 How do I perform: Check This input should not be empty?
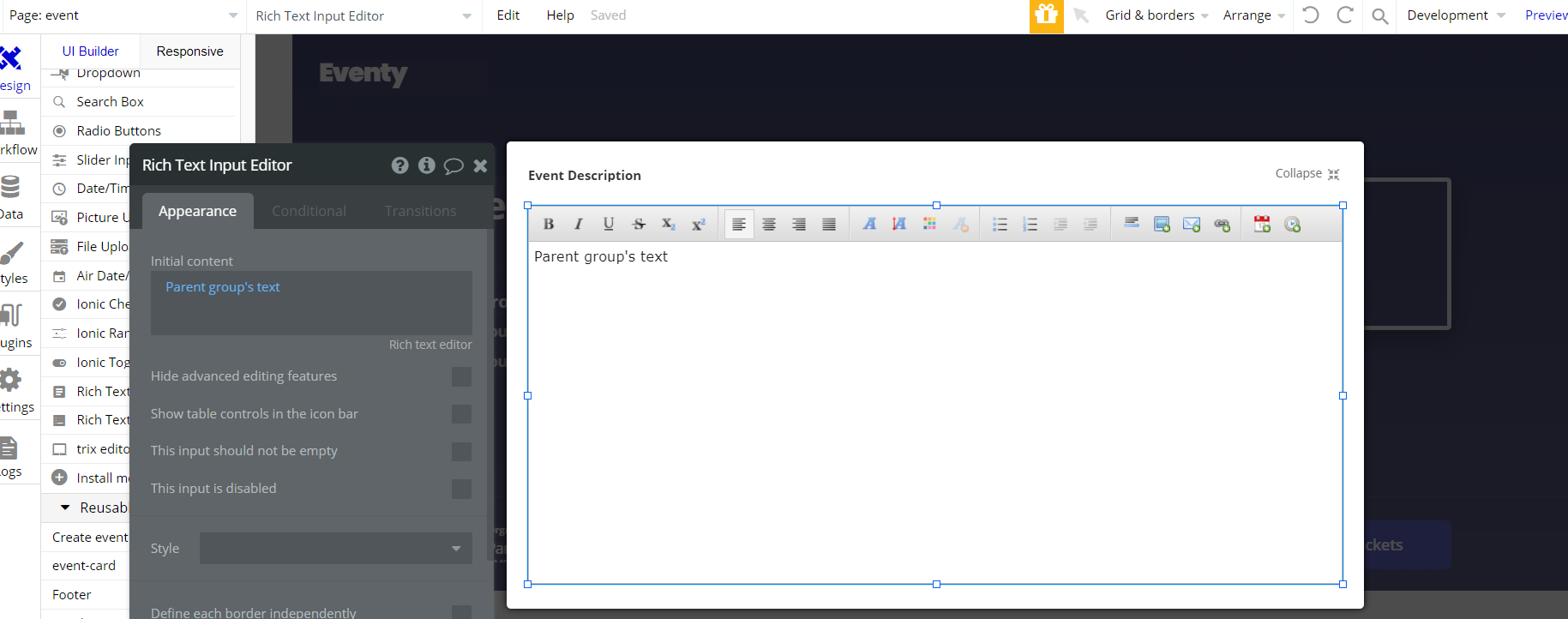click(461, 451)
